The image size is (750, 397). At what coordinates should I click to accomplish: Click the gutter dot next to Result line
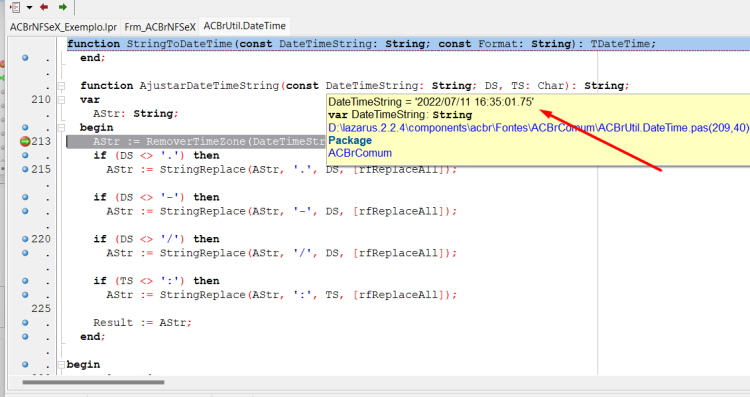[x=25, y=323]
